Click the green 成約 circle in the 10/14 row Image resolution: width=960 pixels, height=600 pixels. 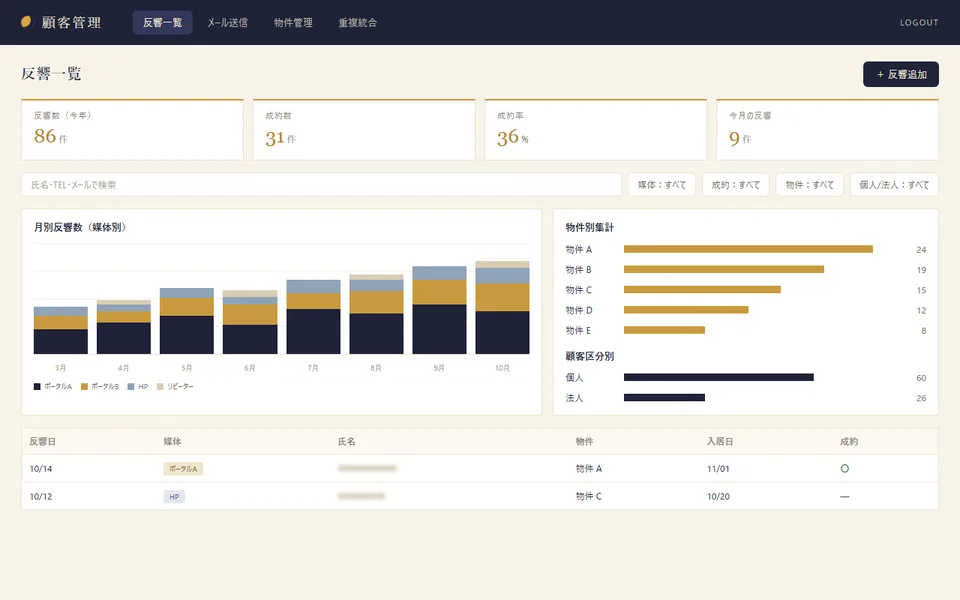844,468
